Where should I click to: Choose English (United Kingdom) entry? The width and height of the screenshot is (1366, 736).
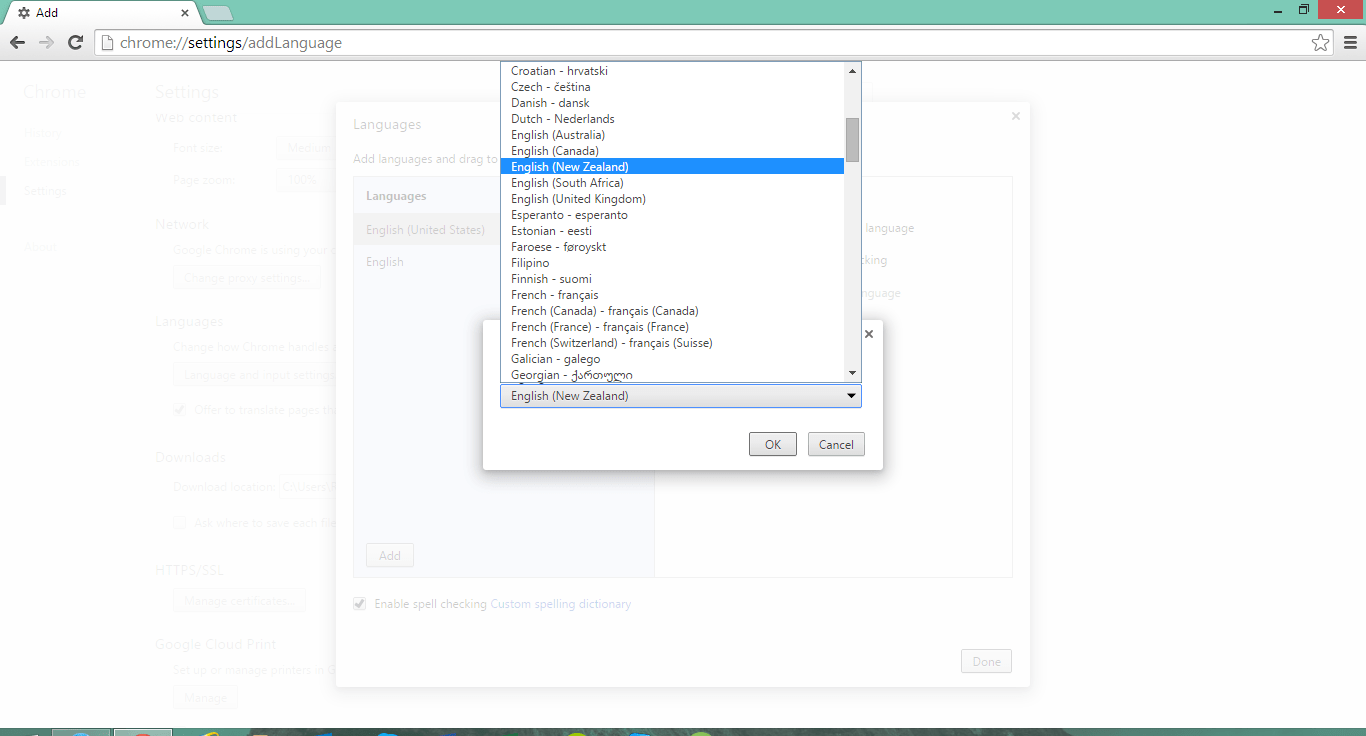coord(672,199)
